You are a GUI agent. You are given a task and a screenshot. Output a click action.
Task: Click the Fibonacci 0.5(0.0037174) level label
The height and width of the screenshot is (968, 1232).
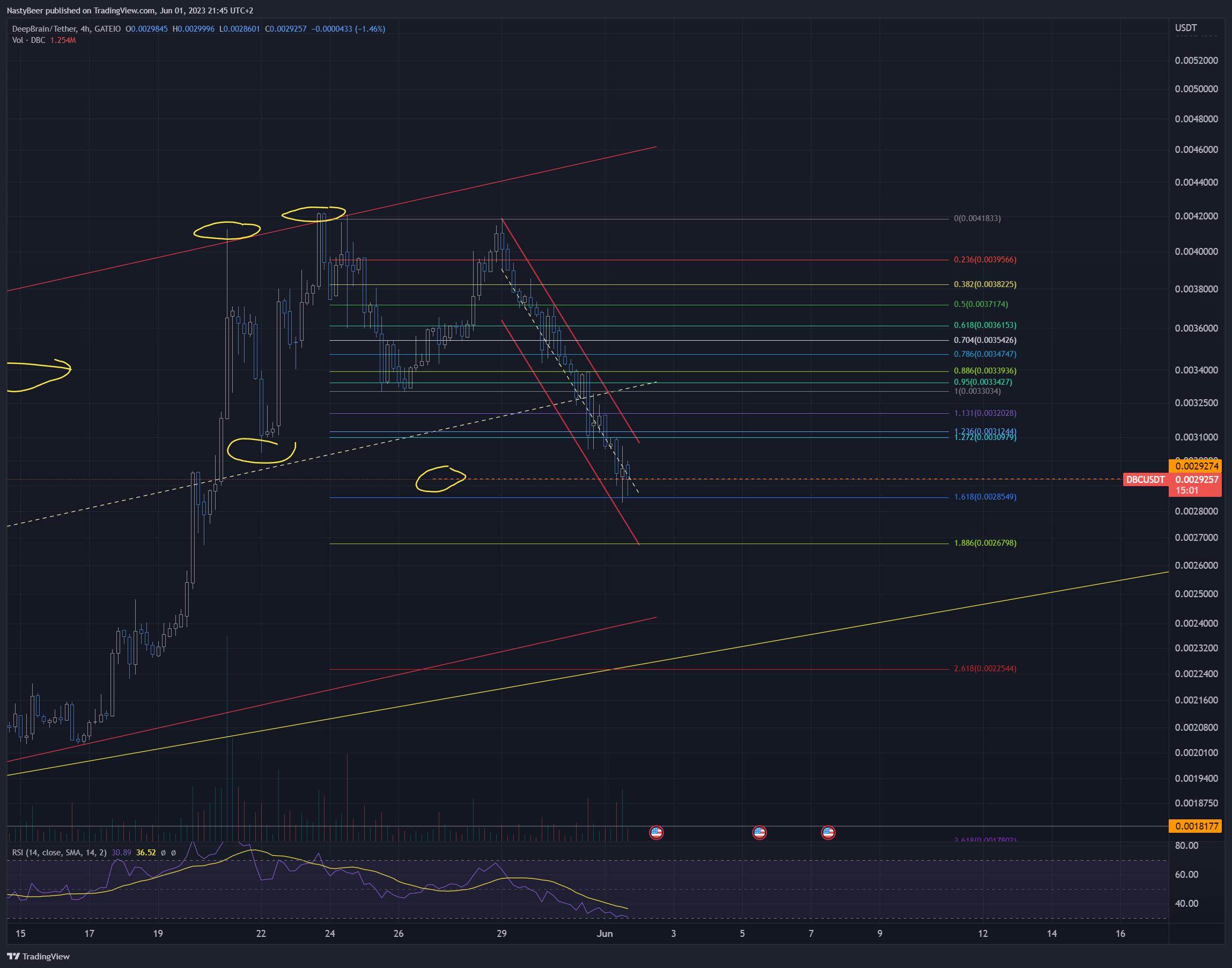point(981,304)
